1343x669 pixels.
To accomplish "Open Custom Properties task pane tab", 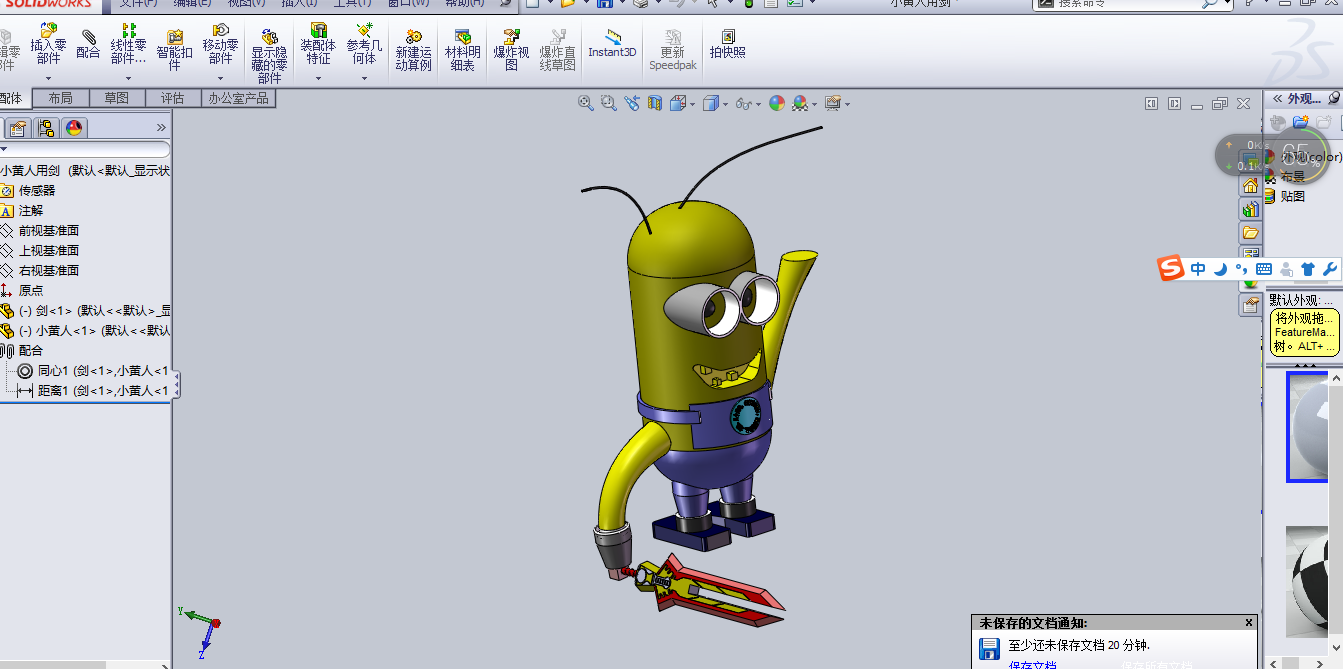I will click(x=1250, y=306).
